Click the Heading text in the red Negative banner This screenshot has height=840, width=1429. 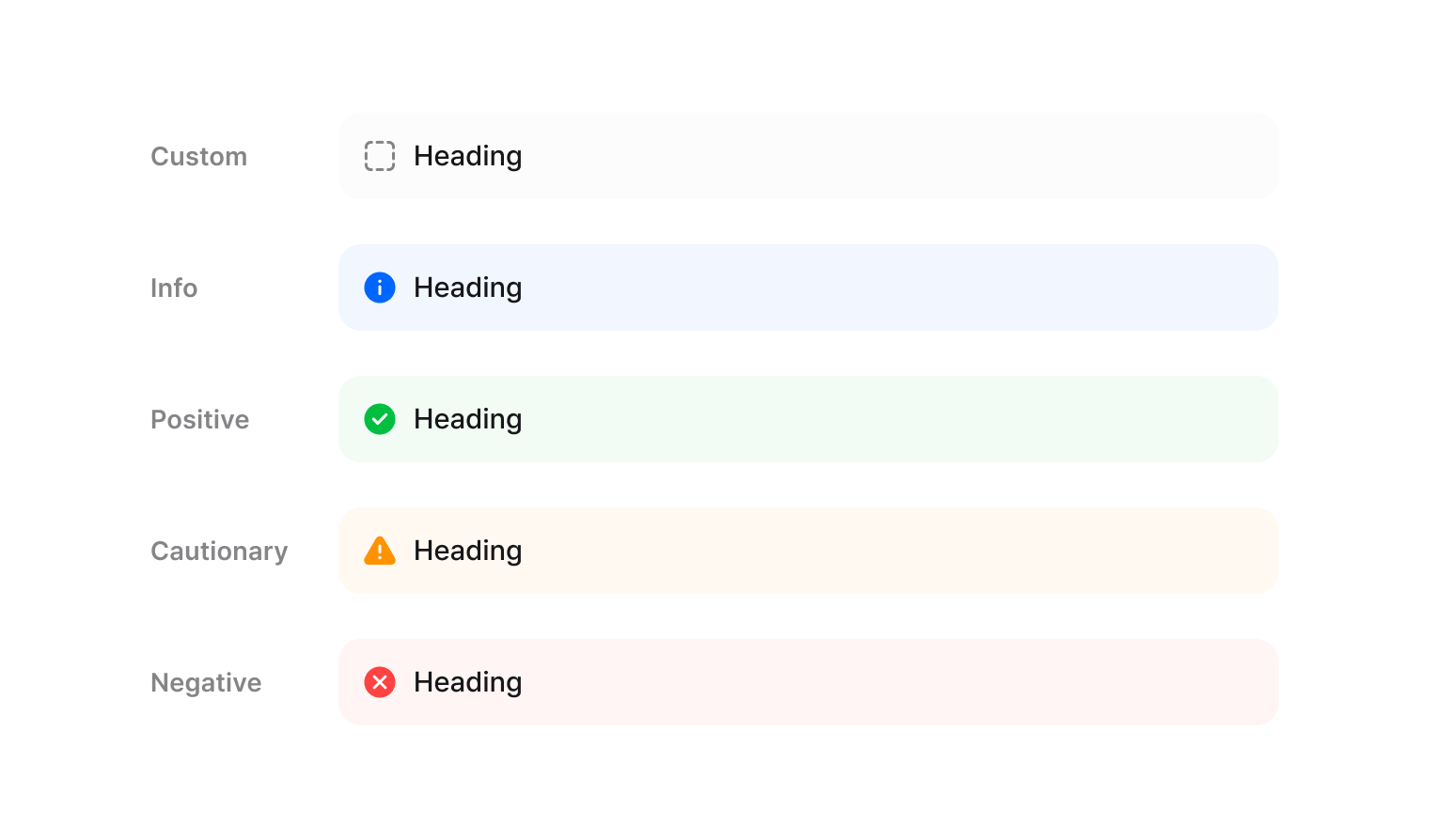467,682
